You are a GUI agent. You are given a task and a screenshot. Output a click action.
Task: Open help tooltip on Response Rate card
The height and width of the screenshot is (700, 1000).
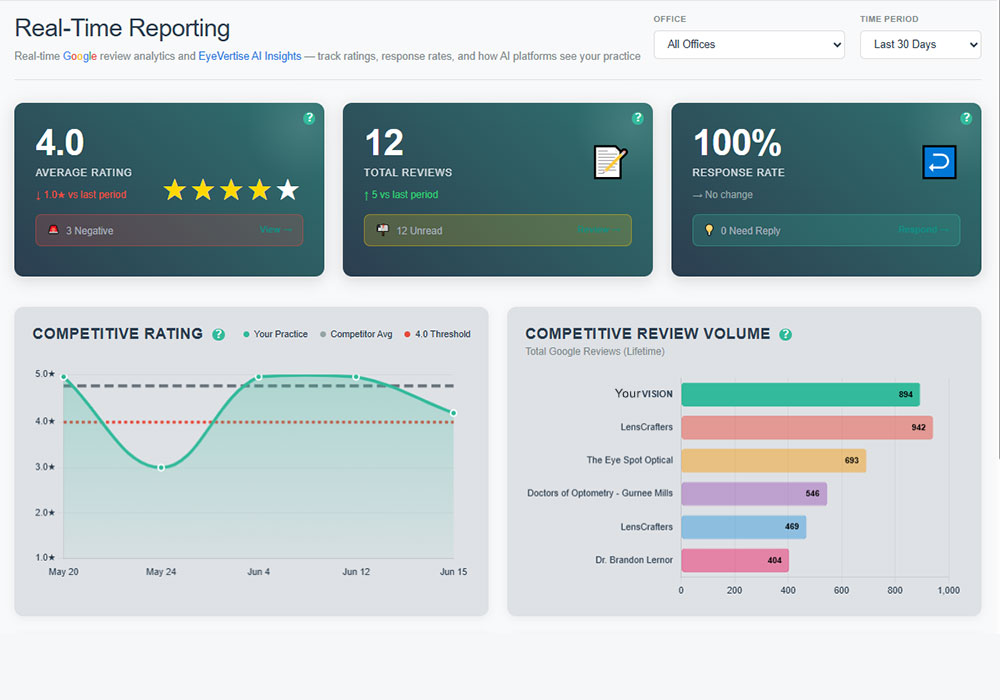coord(966,118)
